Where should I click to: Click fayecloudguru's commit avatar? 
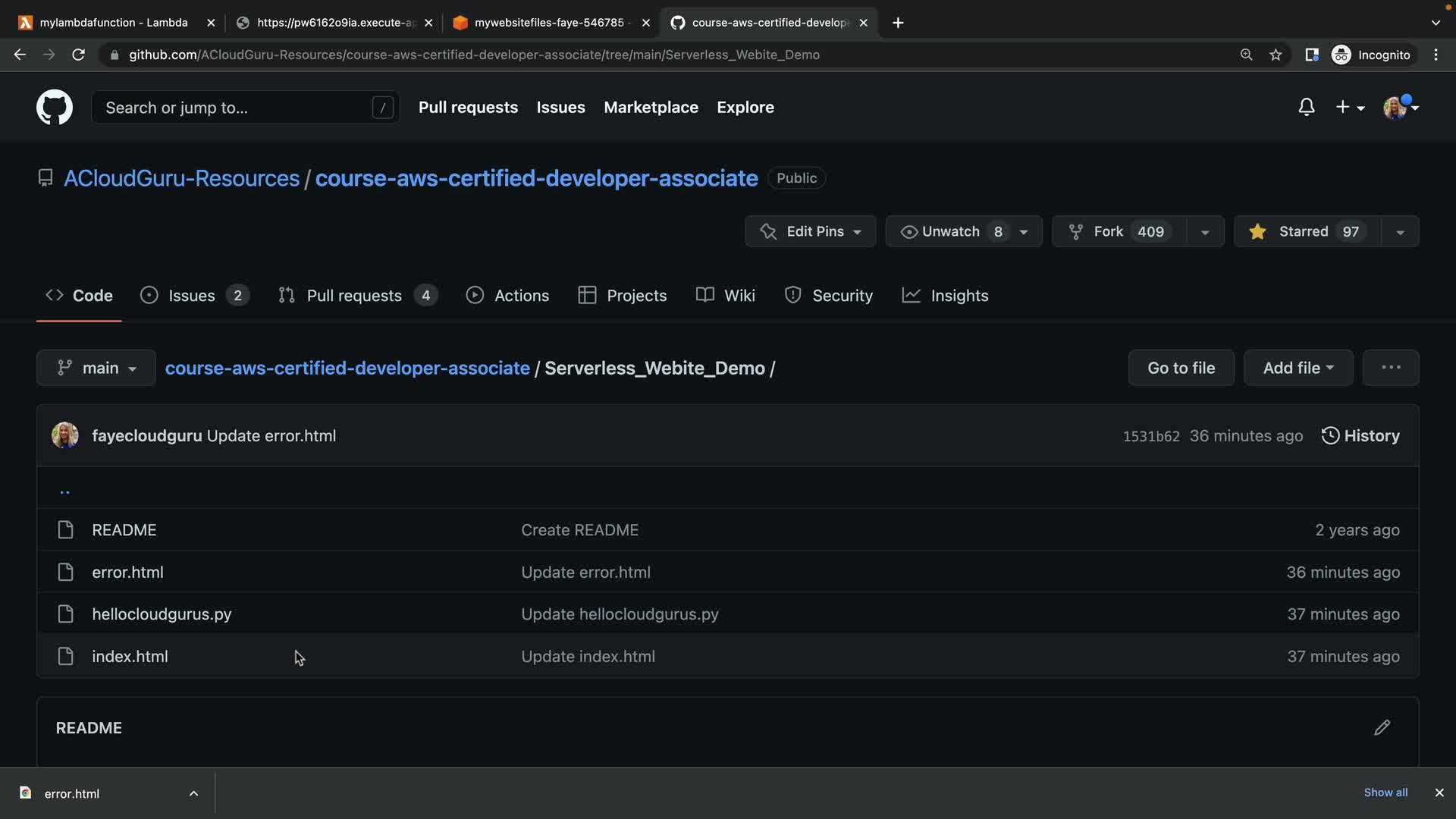pyautogui.click(x=65, y=435)
